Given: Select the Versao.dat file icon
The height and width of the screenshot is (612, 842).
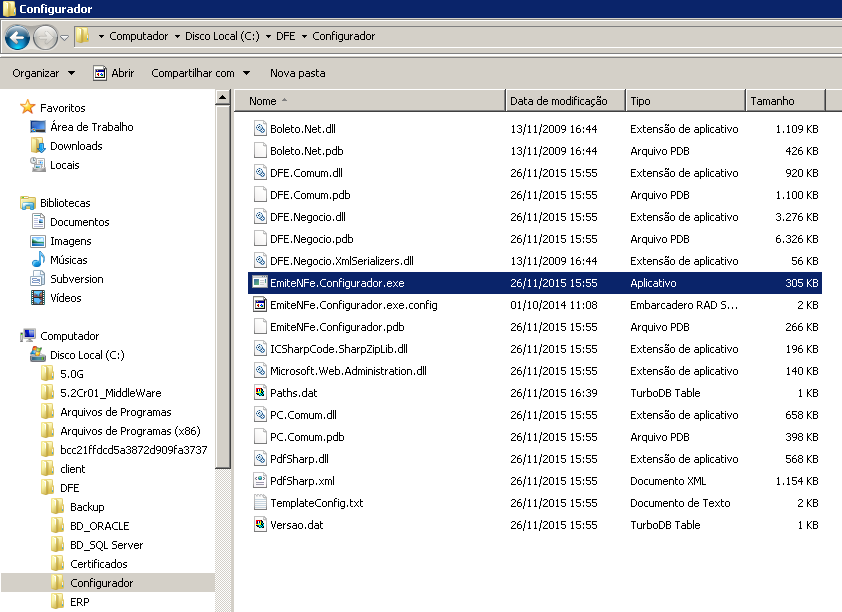Looking at the screenshot, I should (x=260, y=524).
